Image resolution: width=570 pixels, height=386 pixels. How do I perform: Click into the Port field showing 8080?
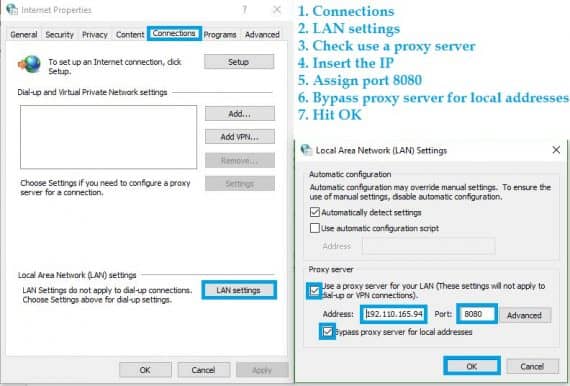coord(477,314)
